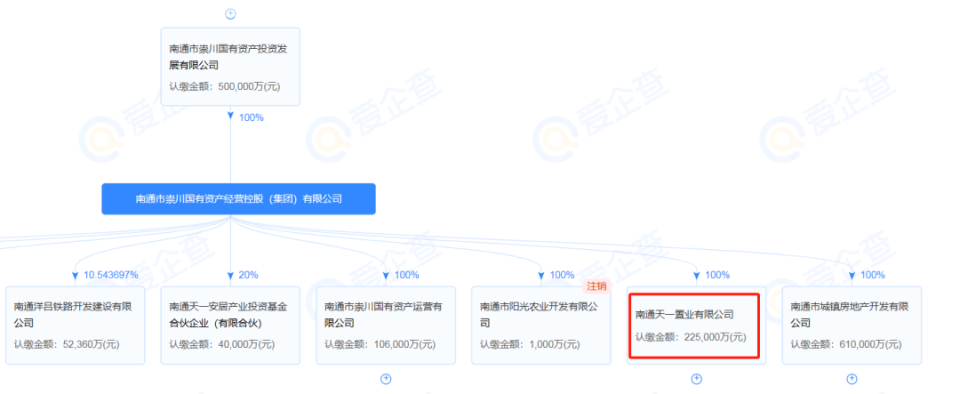The height and width of the screenshot is (394, 960).
Task: Click 100% label above 南通市阳光农业开发有限公司
Action: pos(561,275)
